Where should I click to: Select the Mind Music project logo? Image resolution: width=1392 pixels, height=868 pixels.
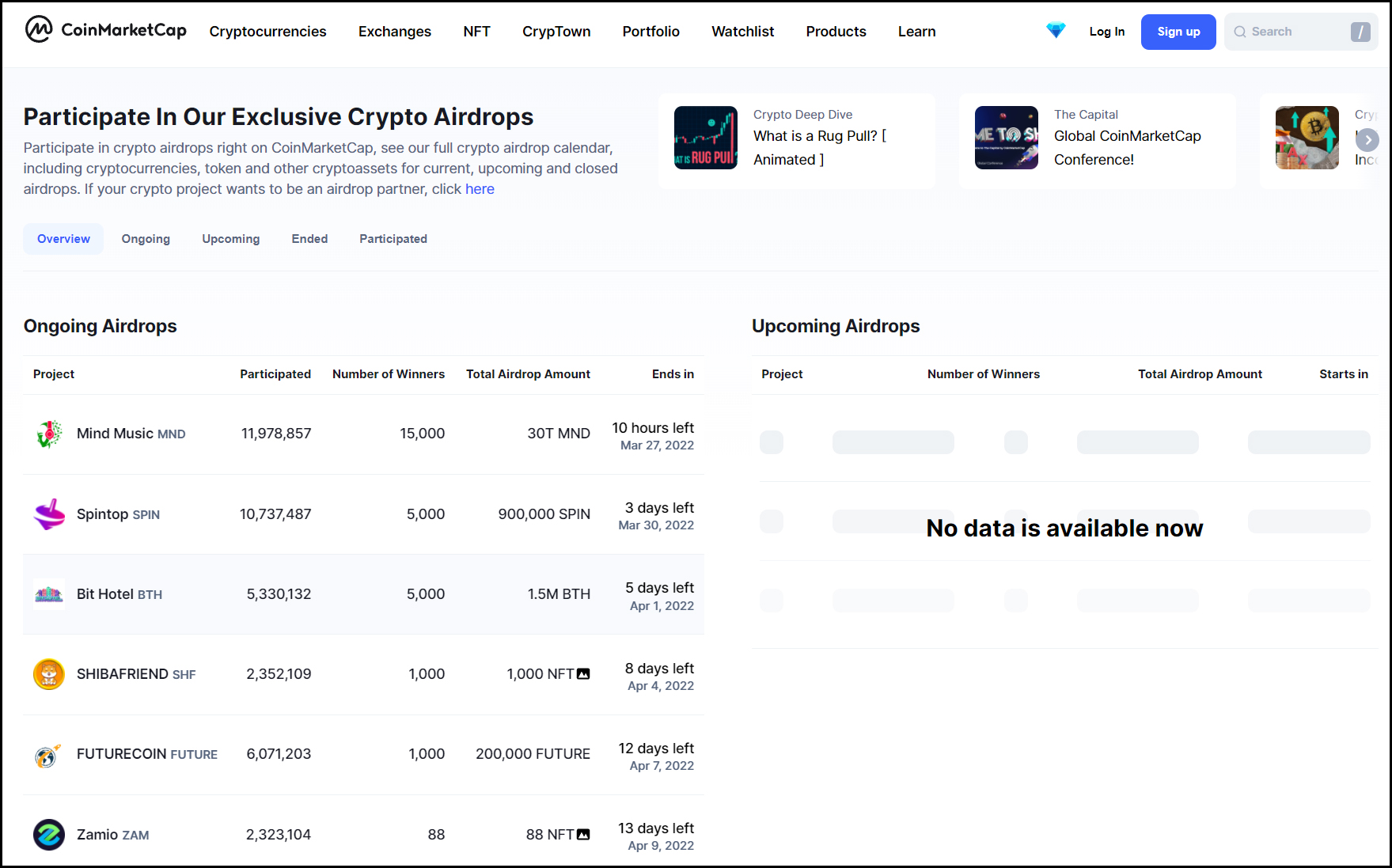(49, 434)
